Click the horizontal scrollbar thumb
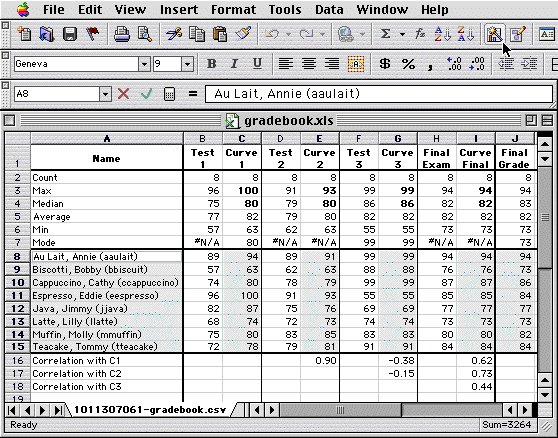558x438 pixels. pyautogui.click(x=341, y=410)
